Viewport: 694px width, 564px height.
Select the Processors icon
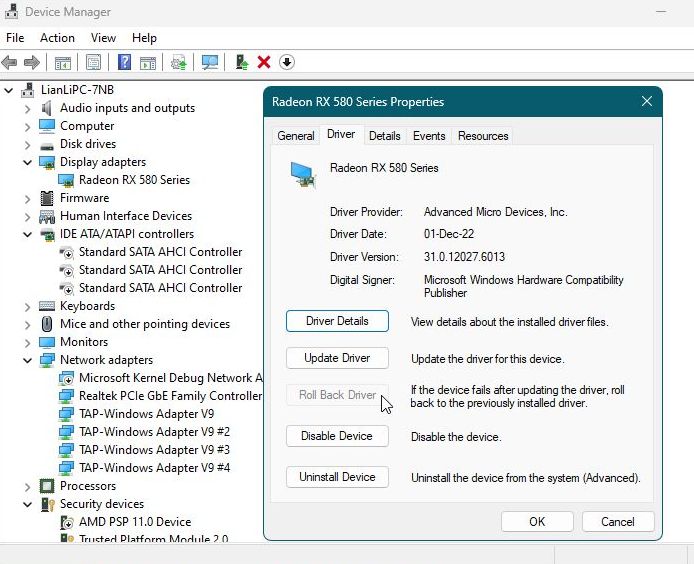coord(47,486)
